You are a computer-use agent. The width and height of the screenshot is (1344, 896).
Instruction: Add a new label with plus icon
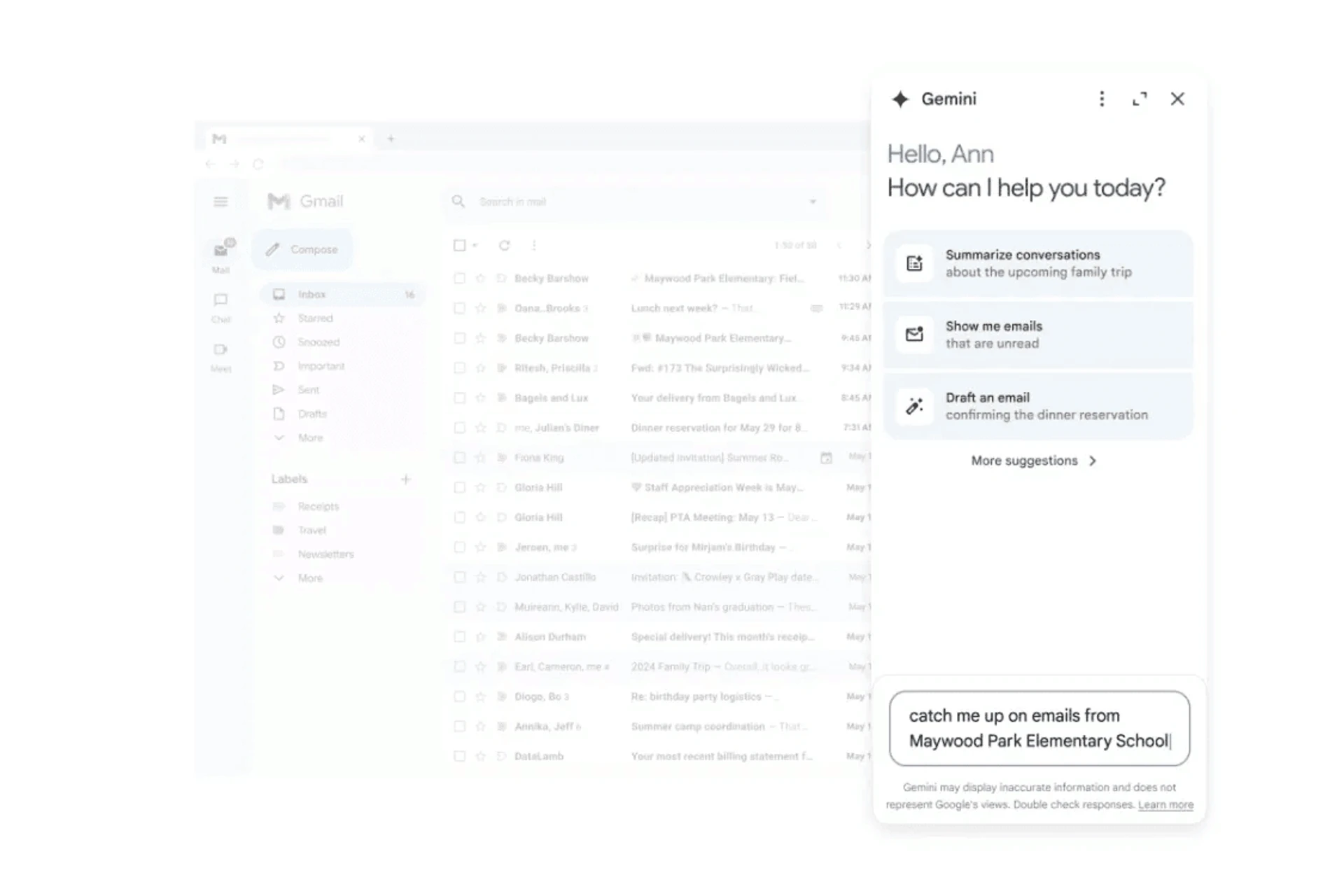406,479
